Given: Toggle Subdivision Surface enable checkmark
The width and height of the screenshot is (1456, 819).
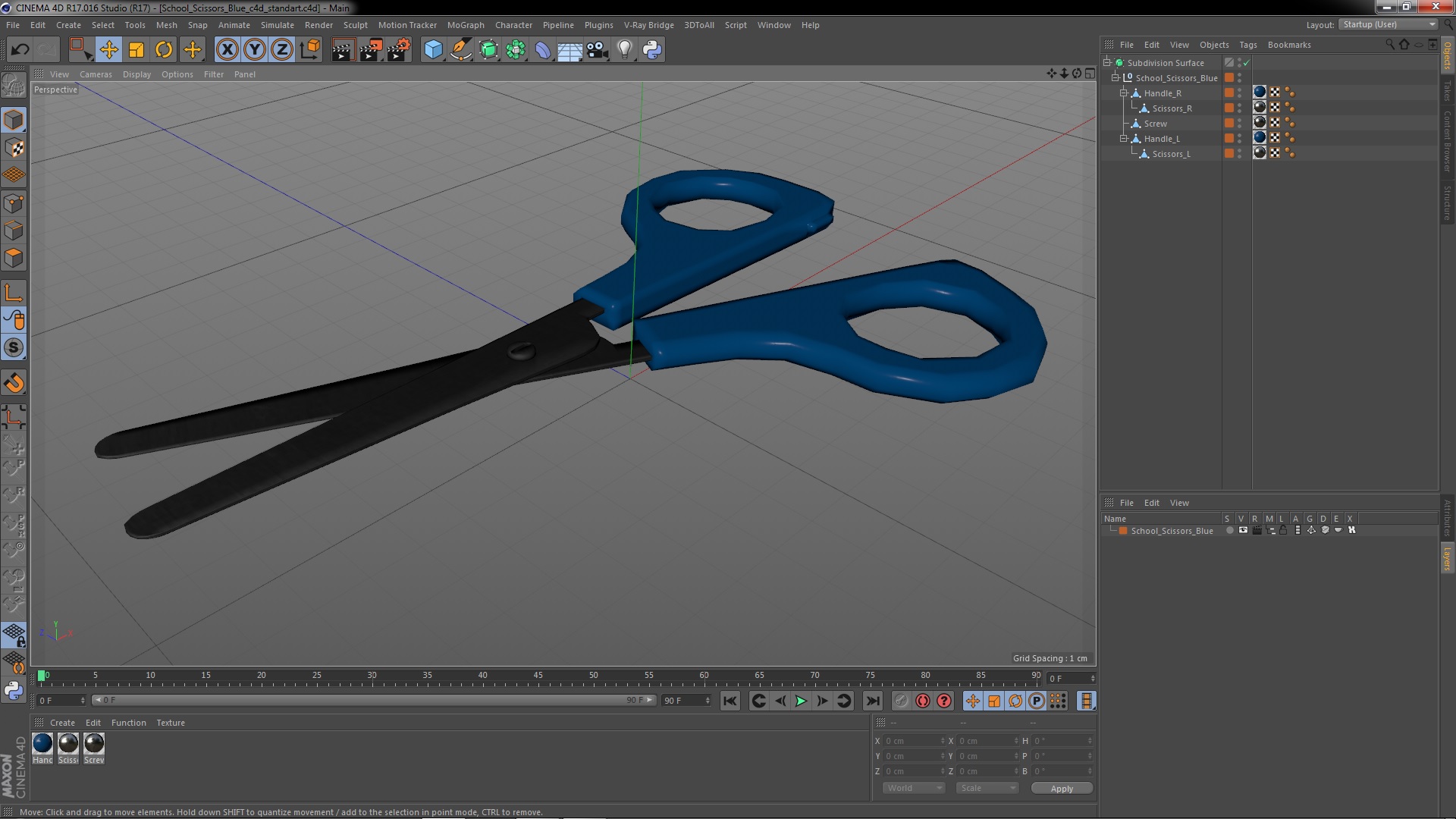Looking at the screenshot, I should coord(1246,63).
